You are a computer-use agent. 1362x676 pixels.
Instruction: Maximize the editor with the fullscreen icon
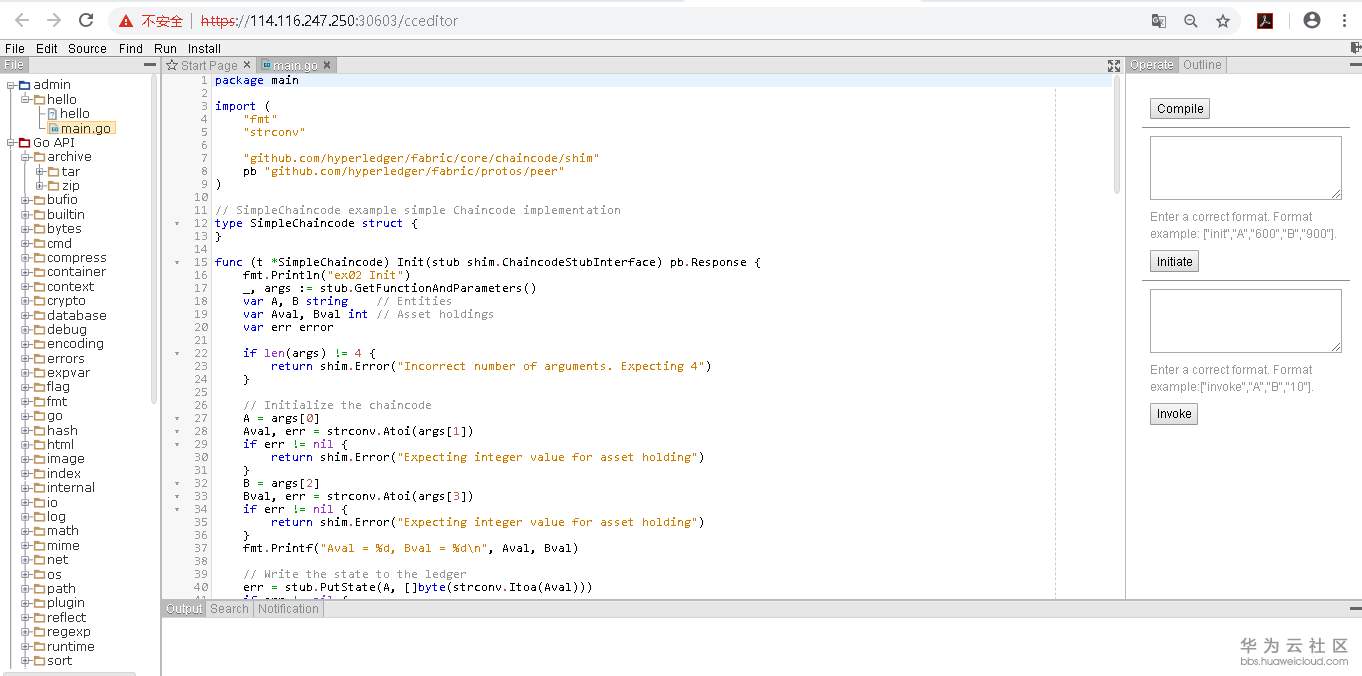point(1113,65)
